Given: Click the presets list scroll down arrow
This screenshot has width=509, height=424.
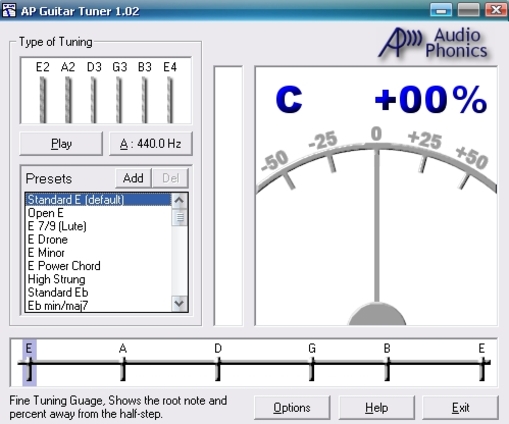Looking at the screenshot, I should 179,304.
